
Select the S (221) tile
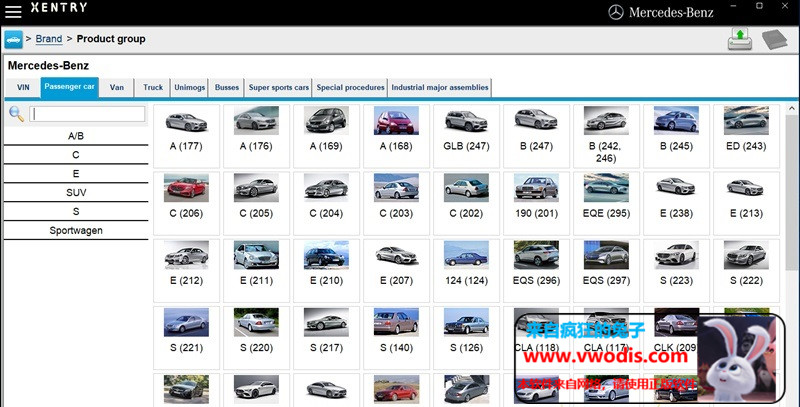click(x=186, y=338)
